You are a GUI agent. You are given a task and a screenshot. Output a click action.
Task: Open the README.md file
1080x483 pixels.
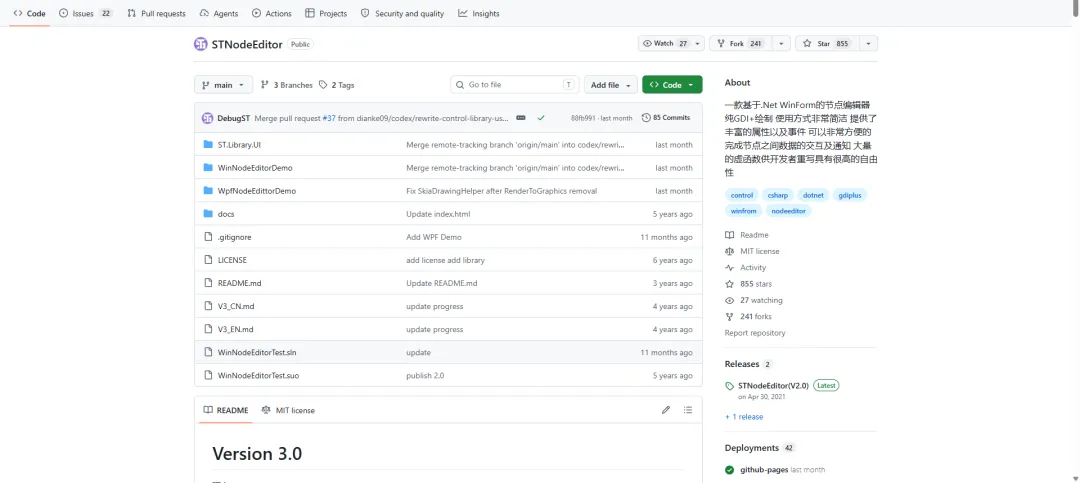239,283
